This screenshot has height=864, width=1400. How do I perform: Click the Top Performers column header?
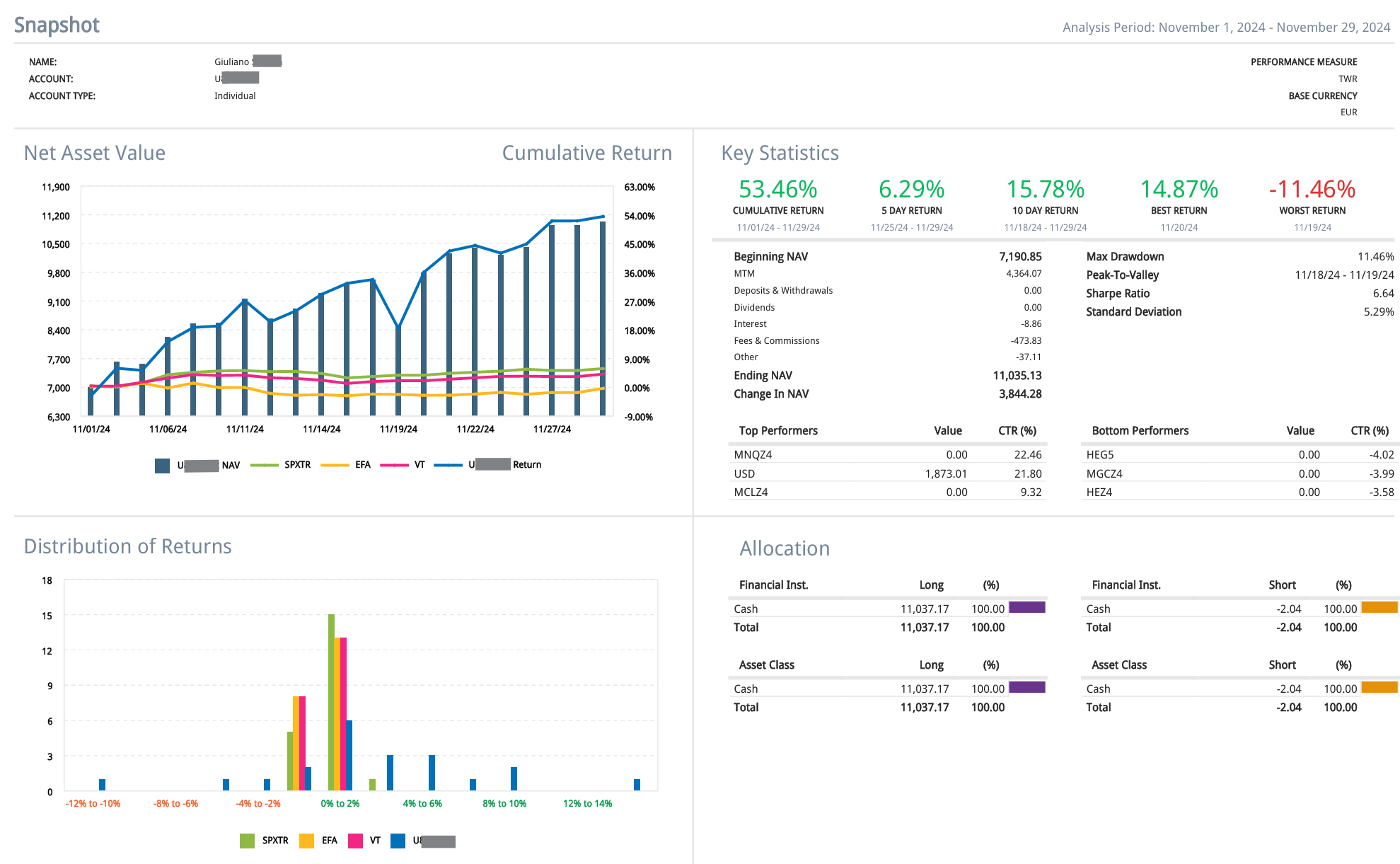pos(778,430)
